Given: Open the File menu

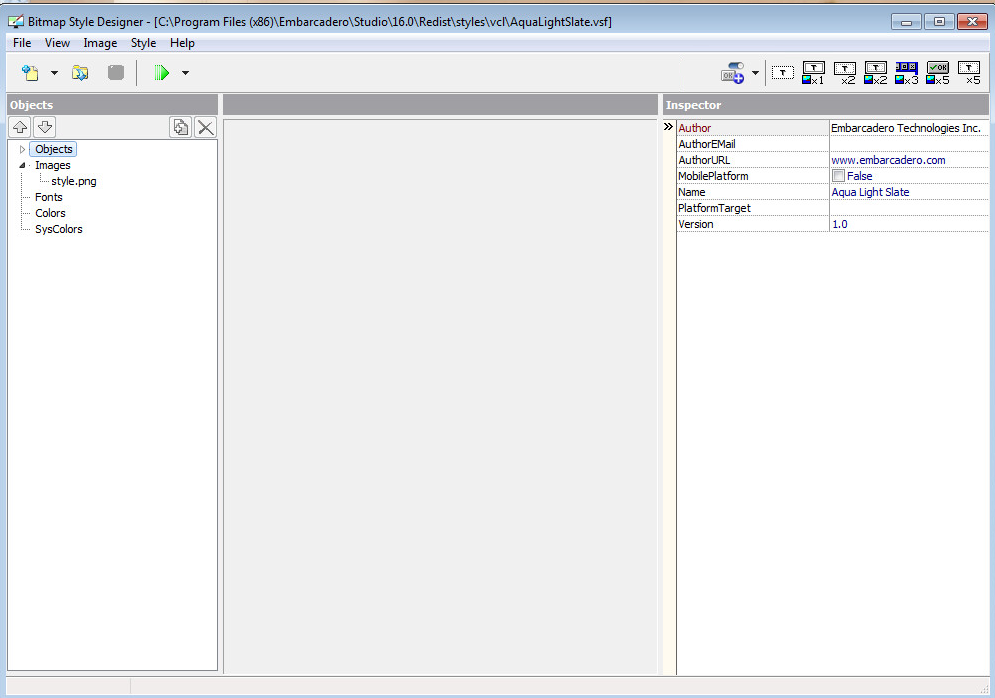Looking at the screenshot, I should tap(22, 43).
